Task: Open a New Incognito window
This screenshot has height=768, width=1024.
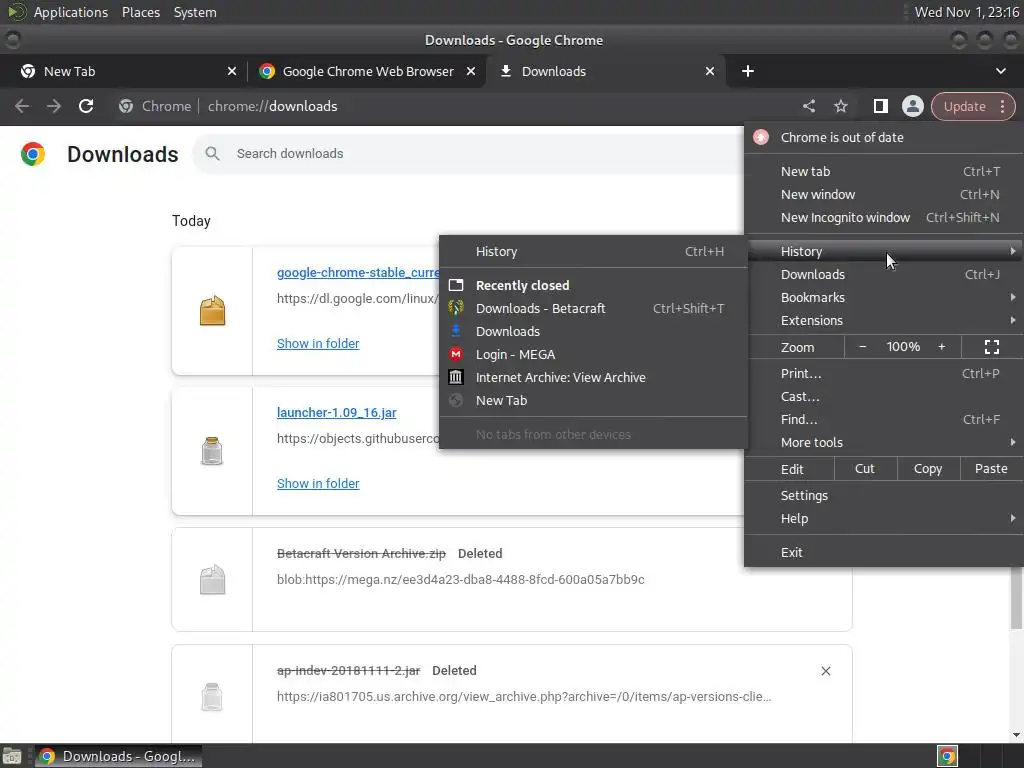Action: pyautogui.click(x=884, y=217)
